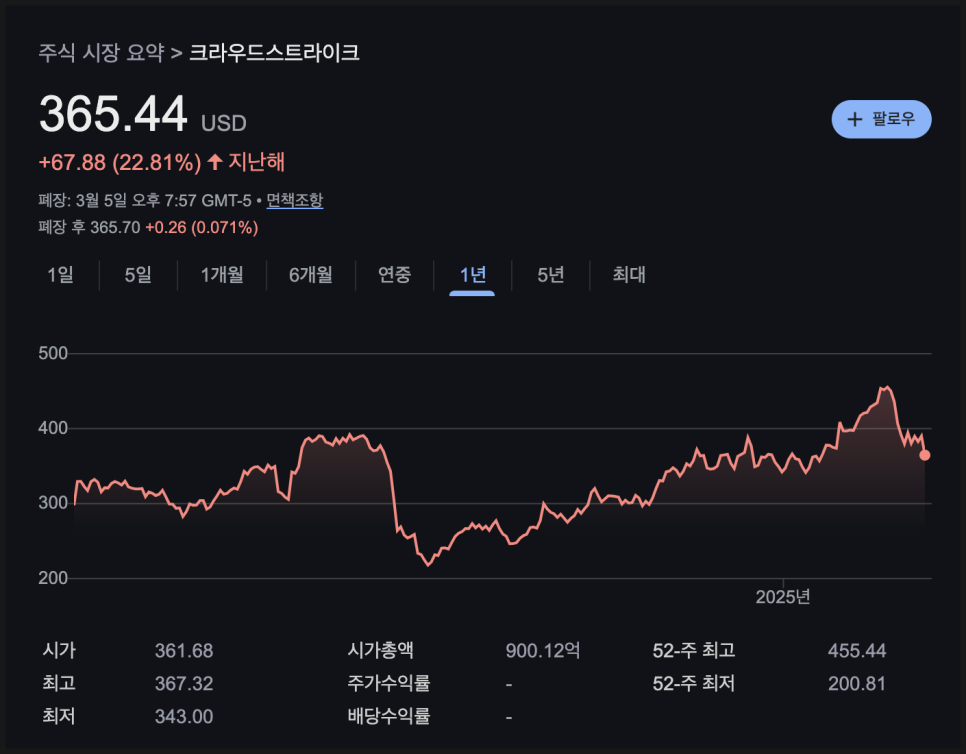Click the 팔로우 follow button

881,119
